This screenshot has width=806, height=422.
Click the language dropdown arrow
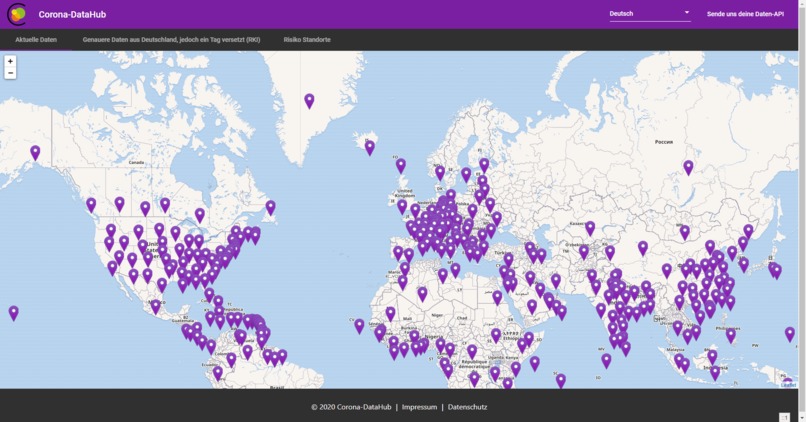click(687, 12)
